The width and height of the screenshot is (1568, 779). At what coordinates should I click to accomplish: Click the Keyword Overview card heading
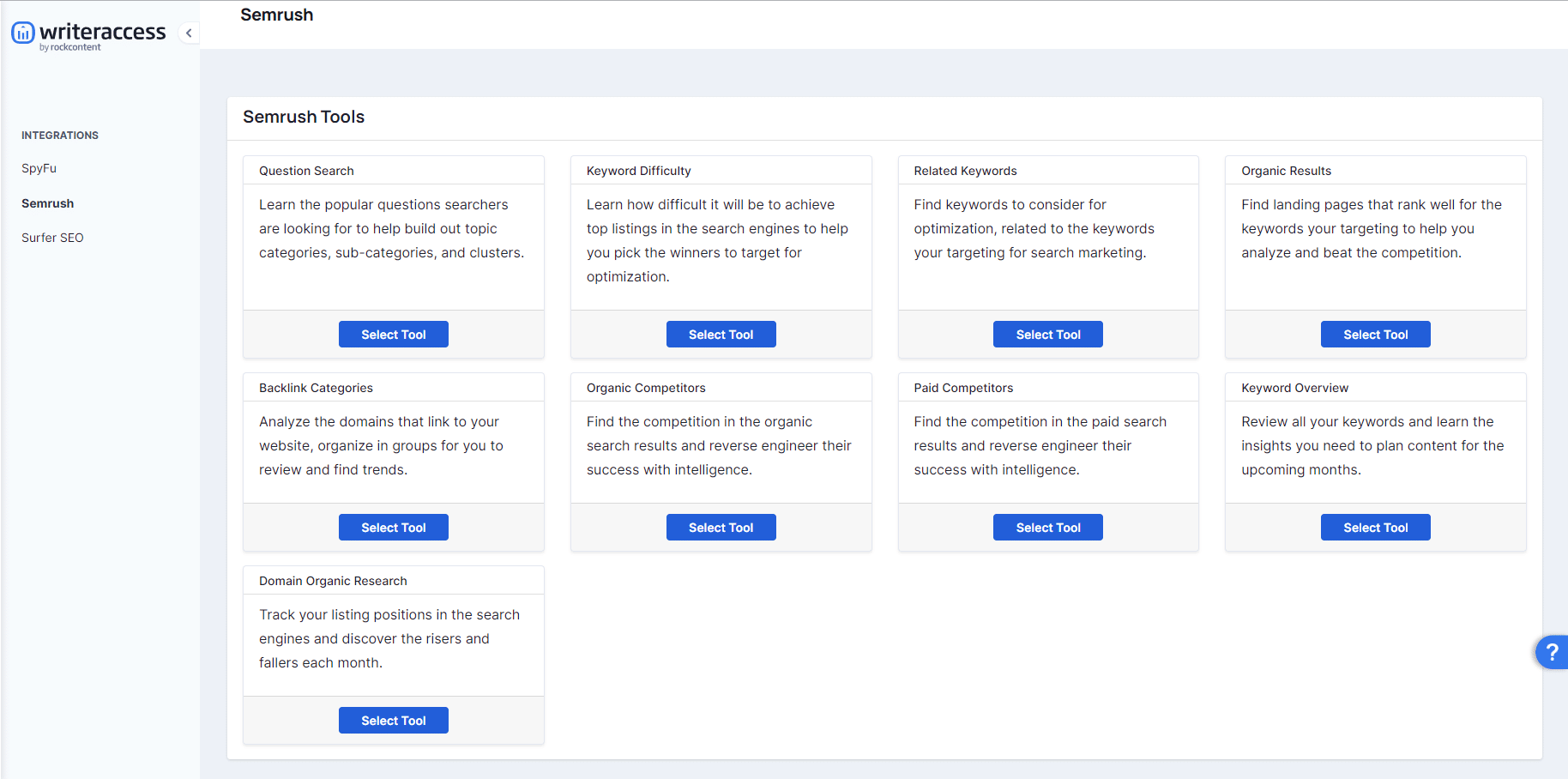pos(1294,388)
